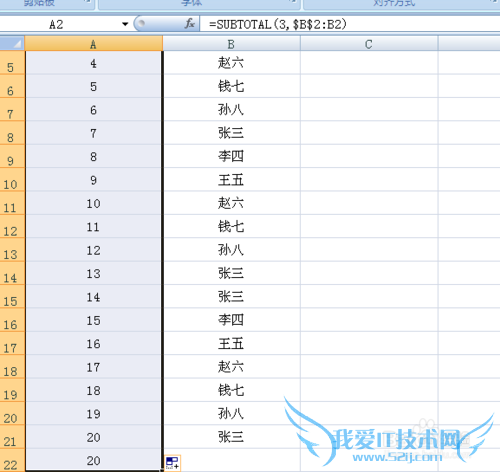Click cell A12 containing 11

94,226
